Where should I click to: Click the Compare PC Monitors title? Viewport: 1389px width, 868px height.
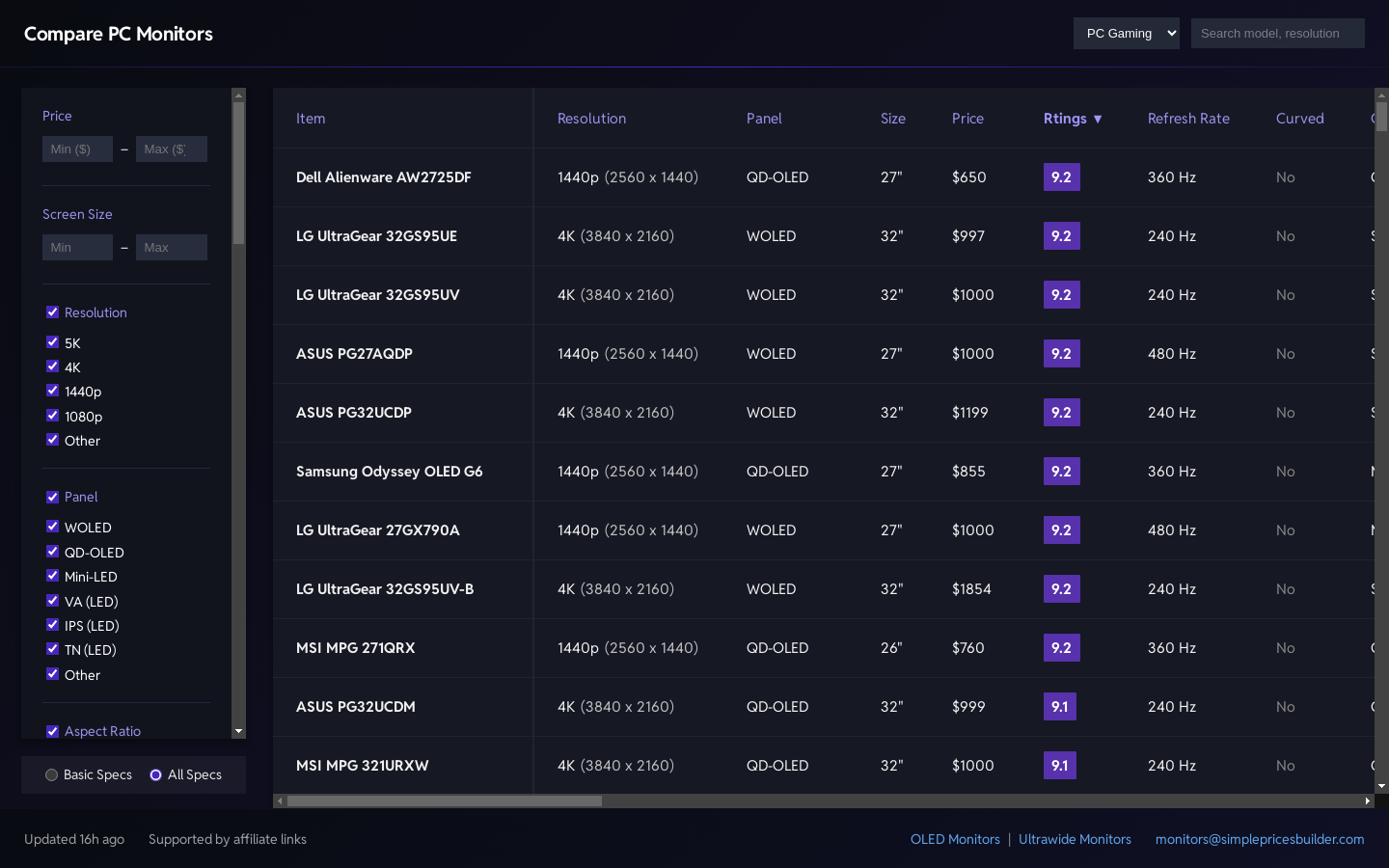coord(119,34)
